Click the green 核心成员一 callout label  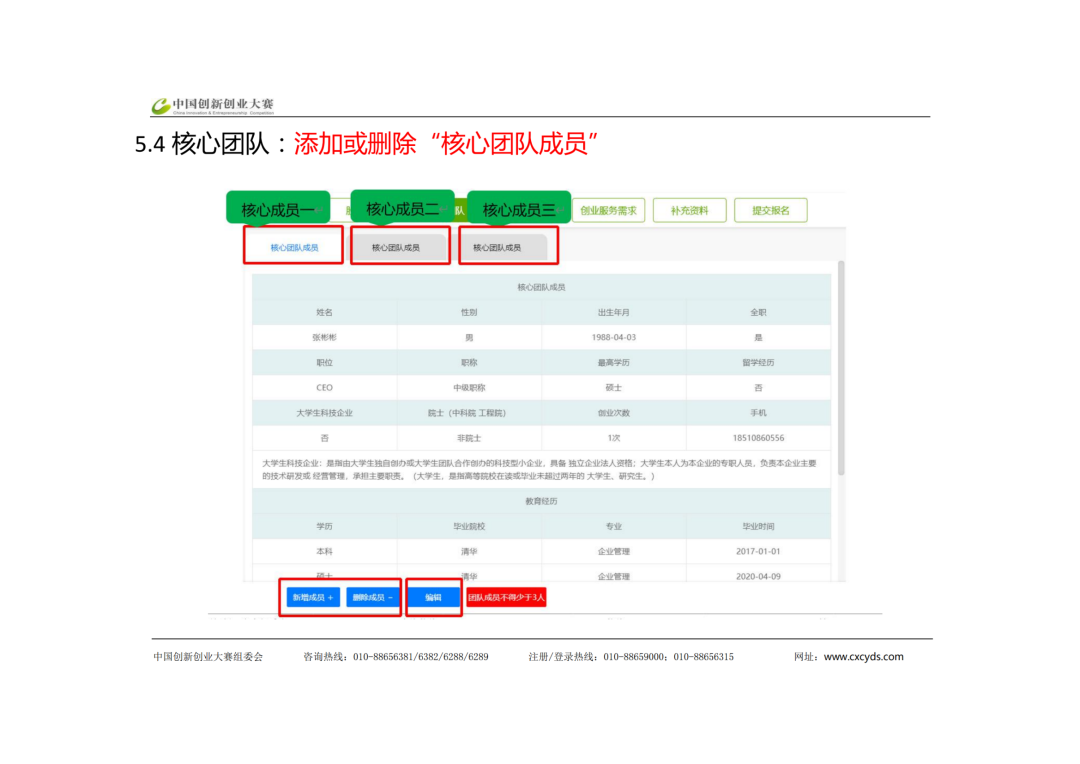278,210
